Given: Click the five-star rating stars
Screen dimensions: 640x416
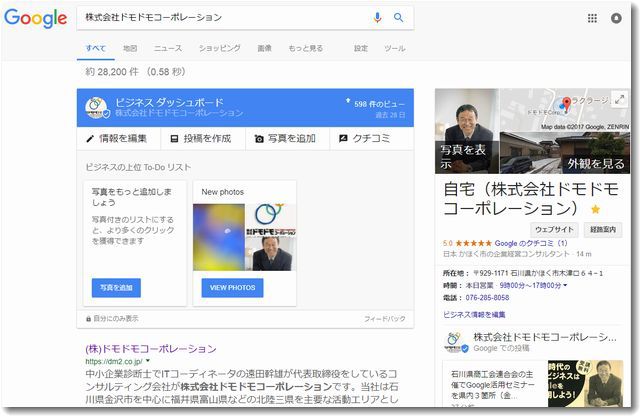Looking at the screenshot, I should tap(473, 243).
